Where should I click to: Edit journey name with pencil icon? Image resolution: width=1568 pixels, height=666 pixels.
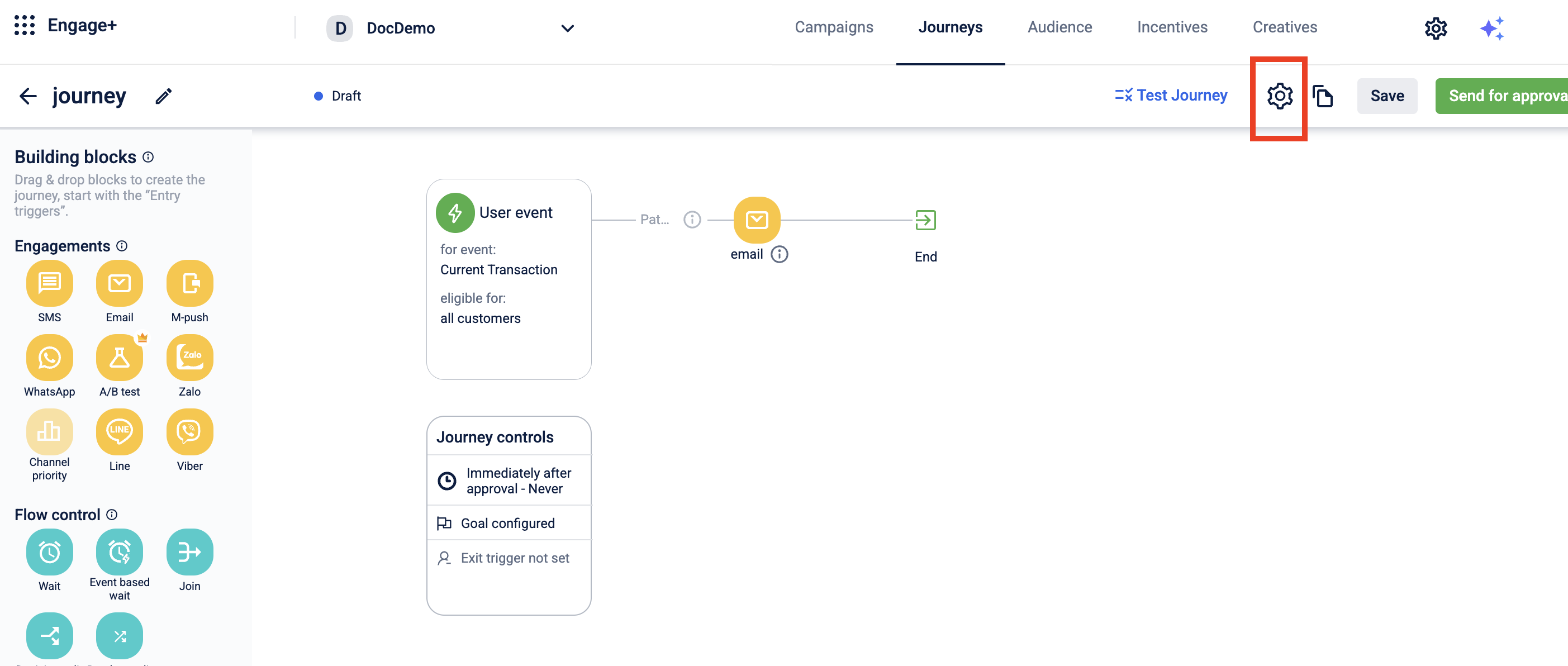pyautogui.click(x=163, y=96)
